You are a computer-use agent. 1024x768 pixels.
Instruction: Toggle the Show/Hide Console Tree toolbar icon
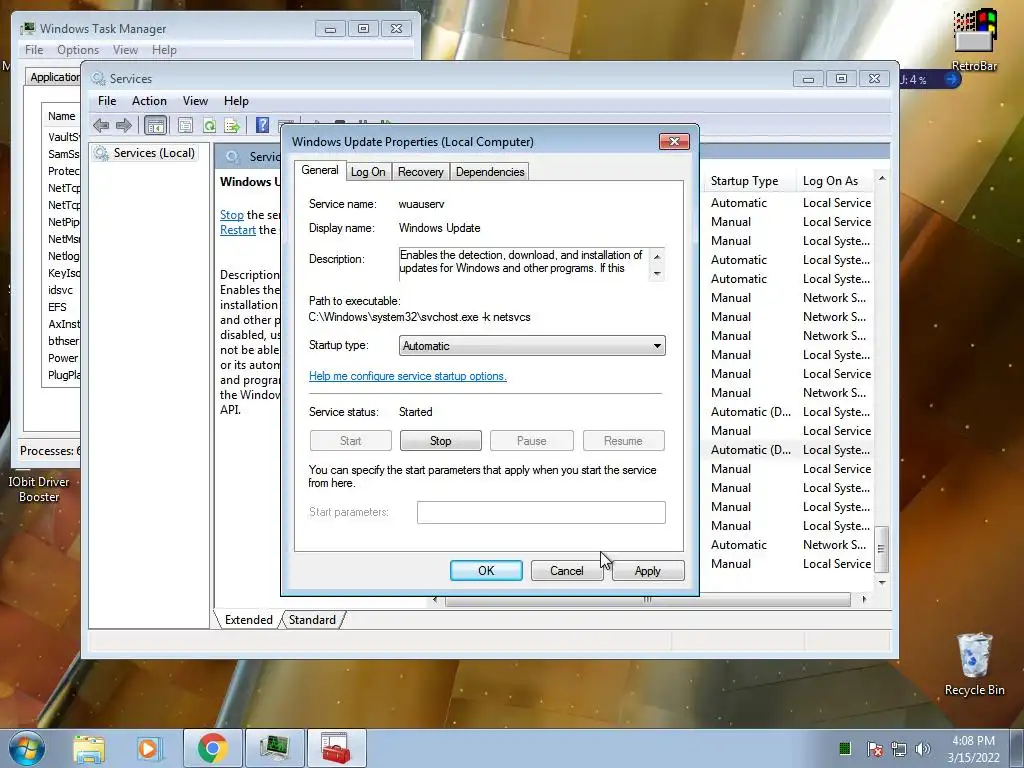click(155, 125)
